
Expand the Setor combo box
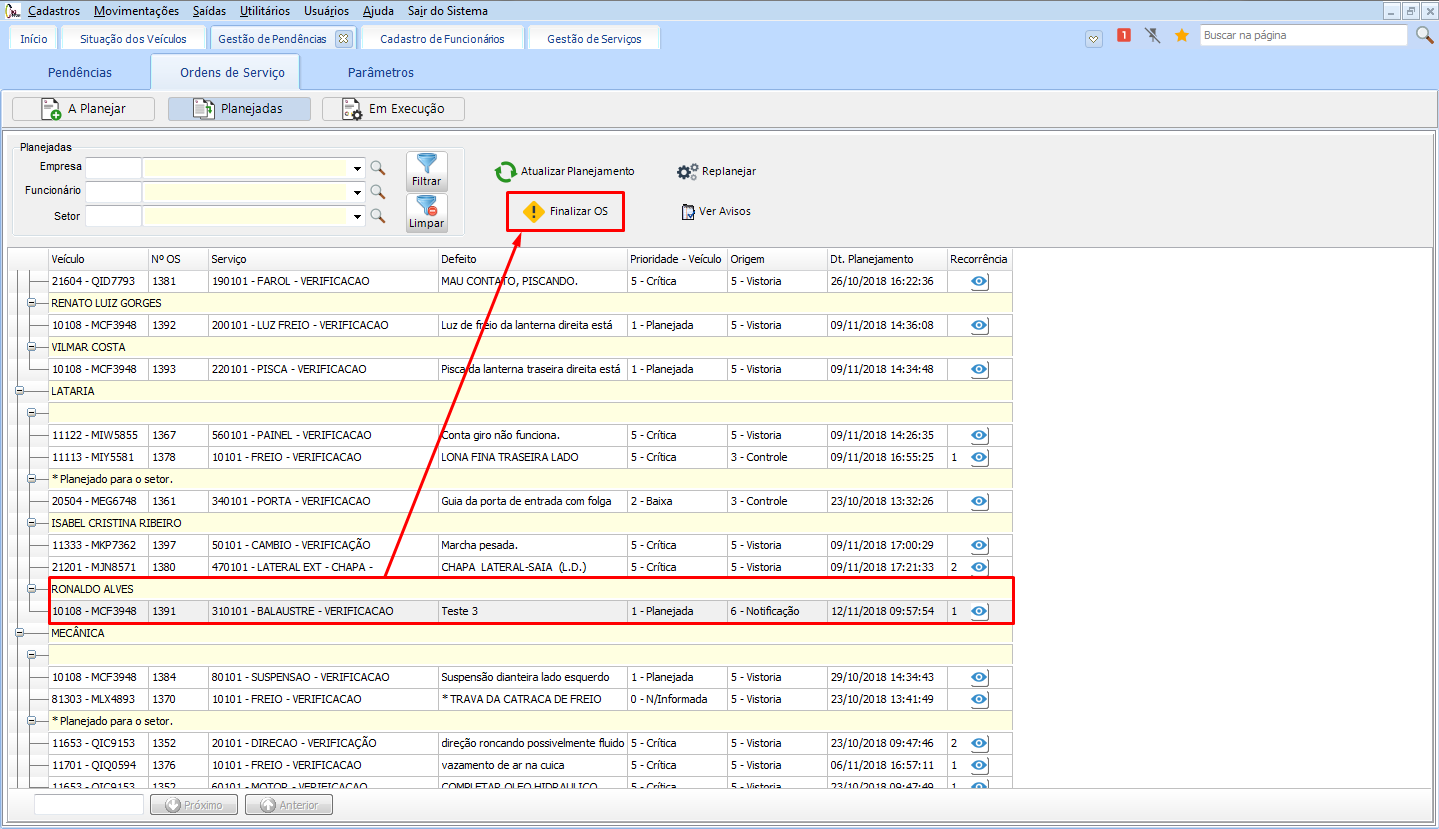click(x=357, y=216)
